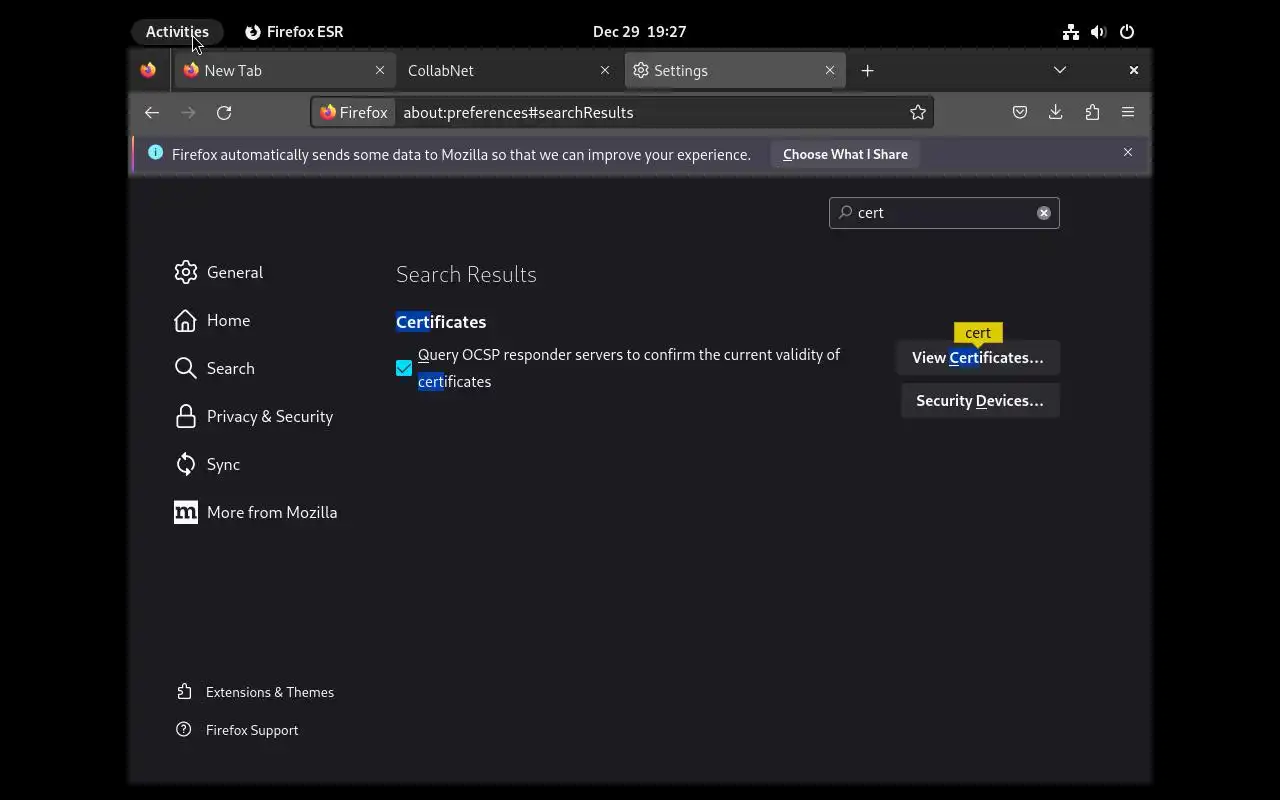Click Choose What I Share button
Image resolution: width=1280 pixels, height=800 pixels.
pos(845,155)
